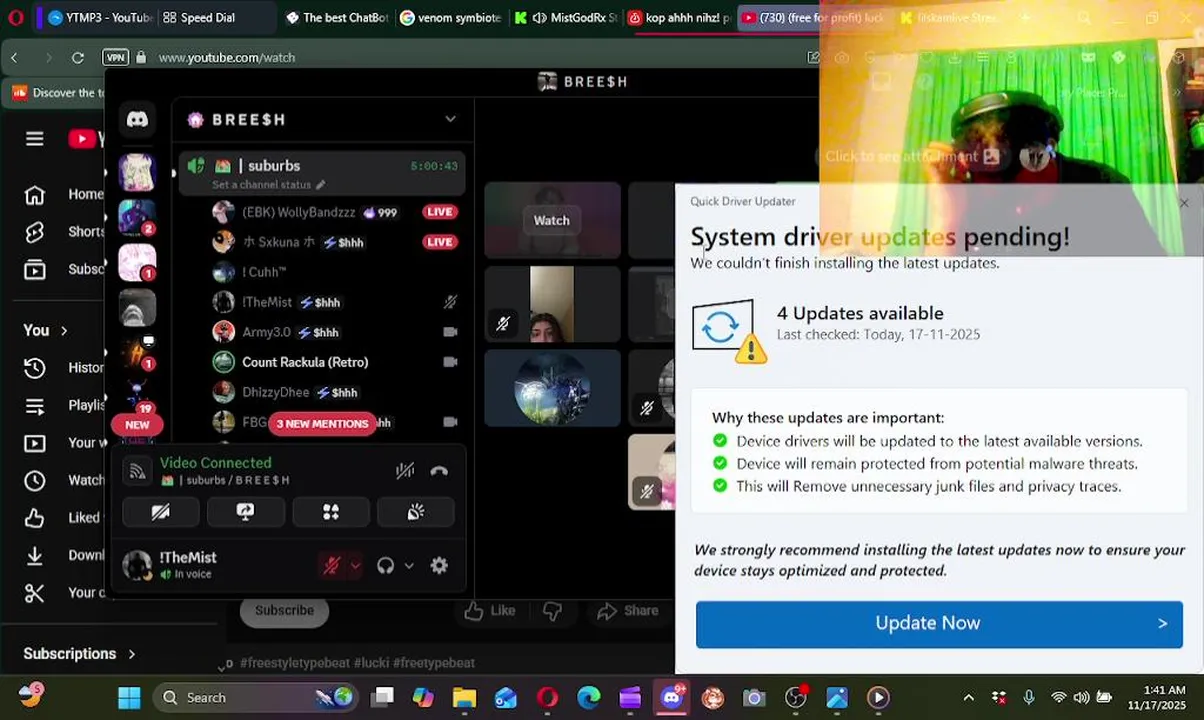
Task: Open Discord direct messages home icon
Action: [x=137, y=120]
